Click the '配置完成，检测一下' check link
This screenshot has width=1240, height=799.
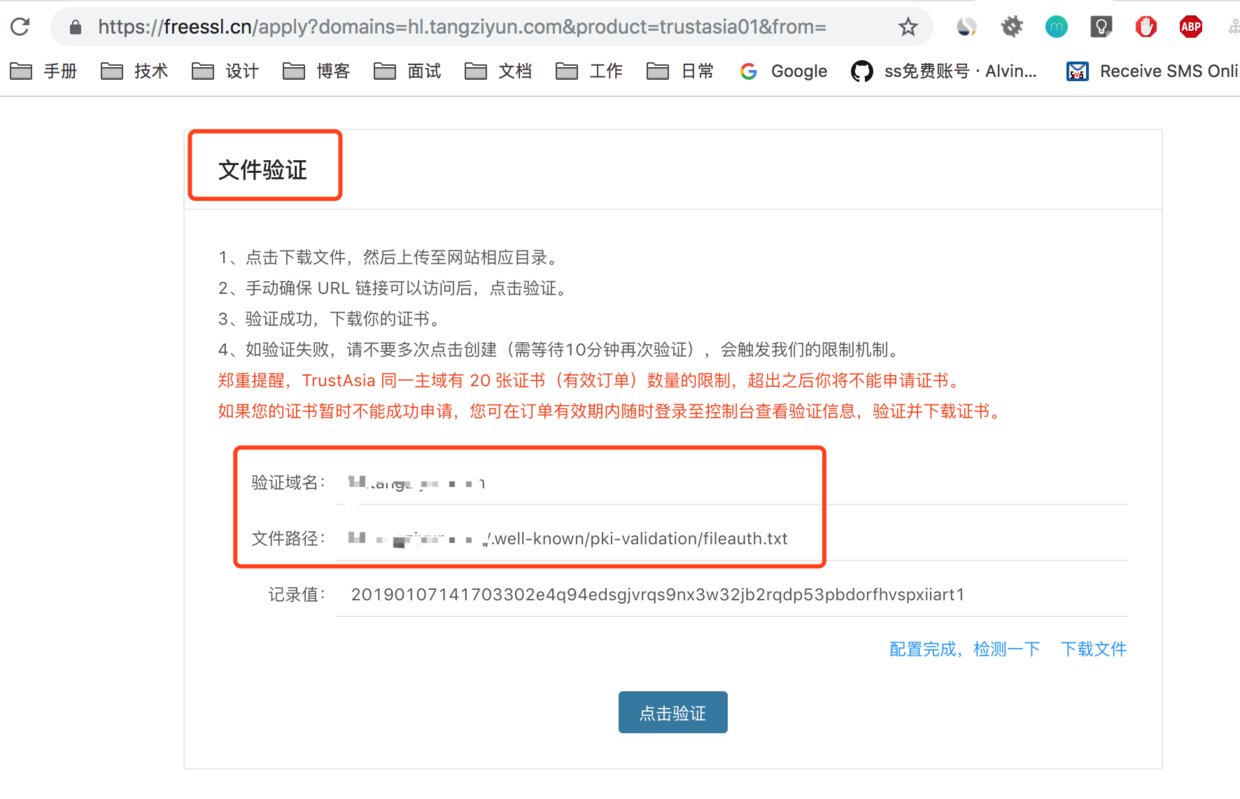(x=964, y=648)
